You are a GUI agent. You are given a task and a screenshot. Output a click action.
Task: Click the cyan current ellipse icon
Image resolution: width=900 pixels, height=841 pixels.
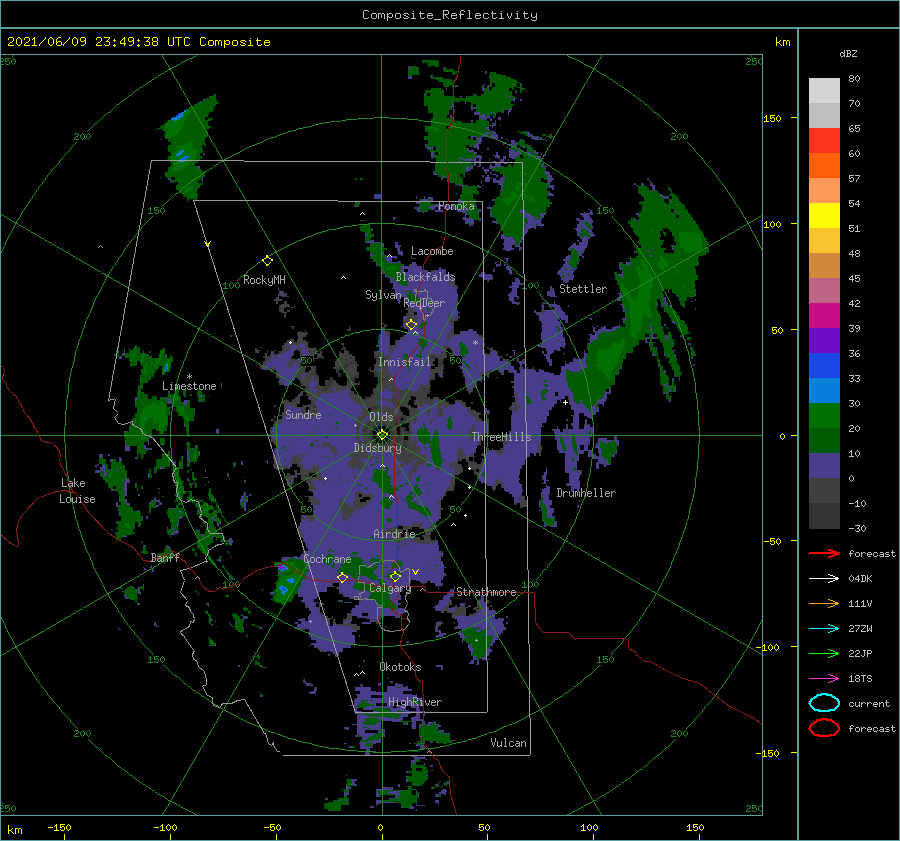point(824,703)
